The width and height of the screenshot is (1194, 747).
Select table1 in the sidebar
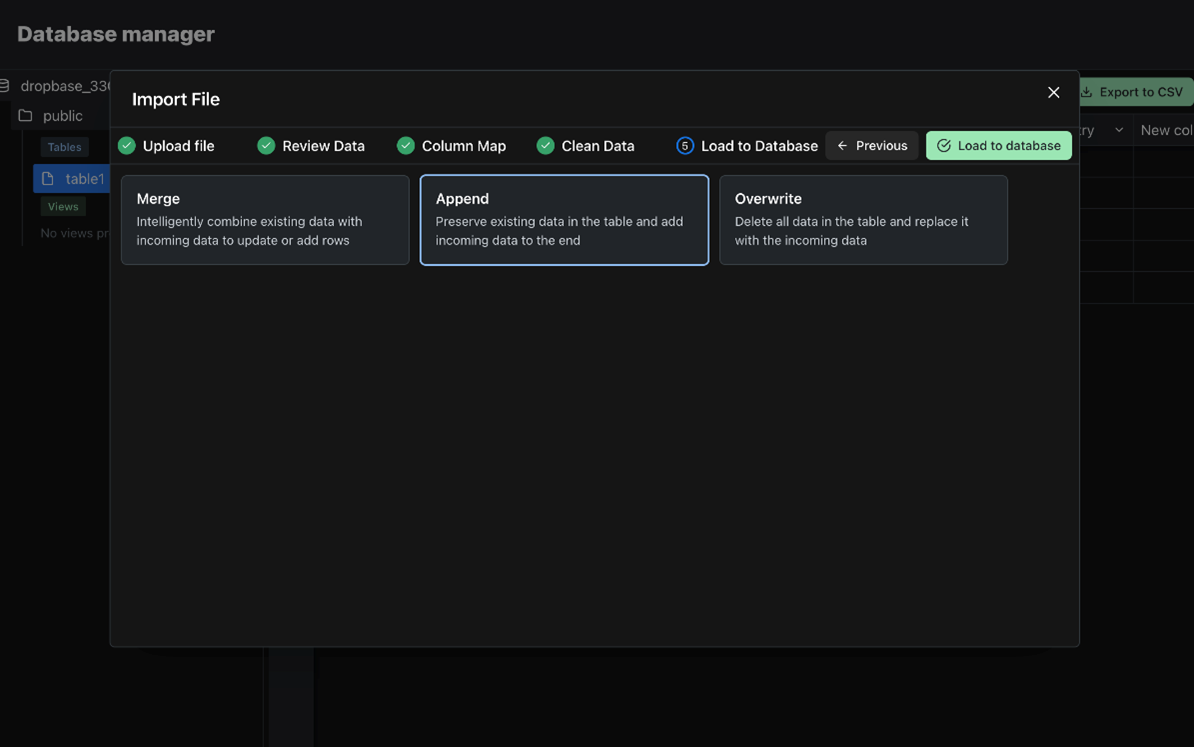point(84,179)
